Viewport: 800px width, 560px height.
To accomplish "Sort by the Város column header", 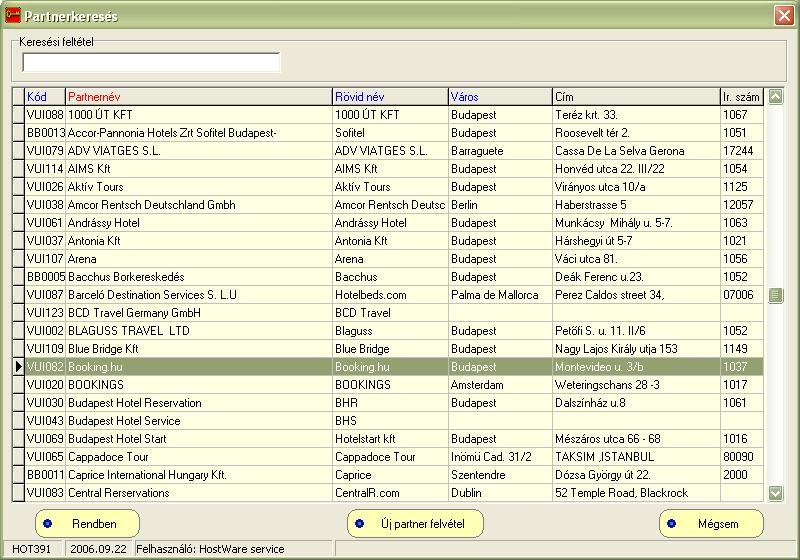I will pos(500,96).
